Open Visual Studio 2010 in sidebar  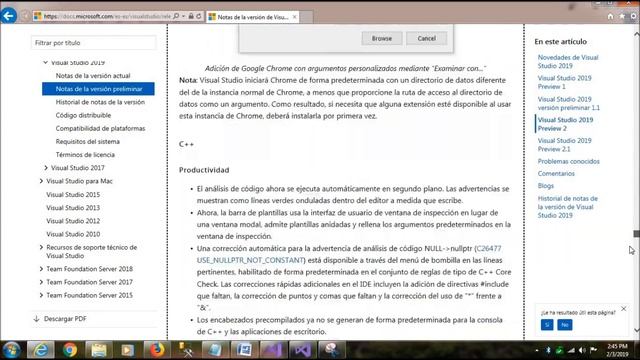73,234
